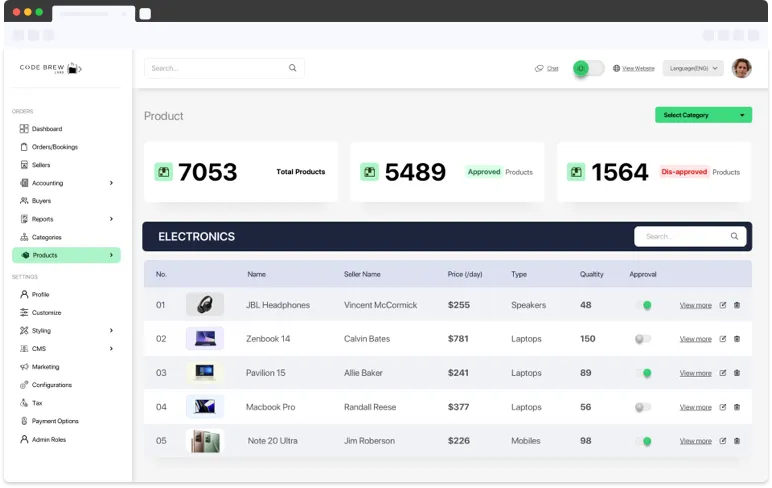772x488 pixels.
Task: Disable approval for JBL Headphones
Action: pos(642,305)
